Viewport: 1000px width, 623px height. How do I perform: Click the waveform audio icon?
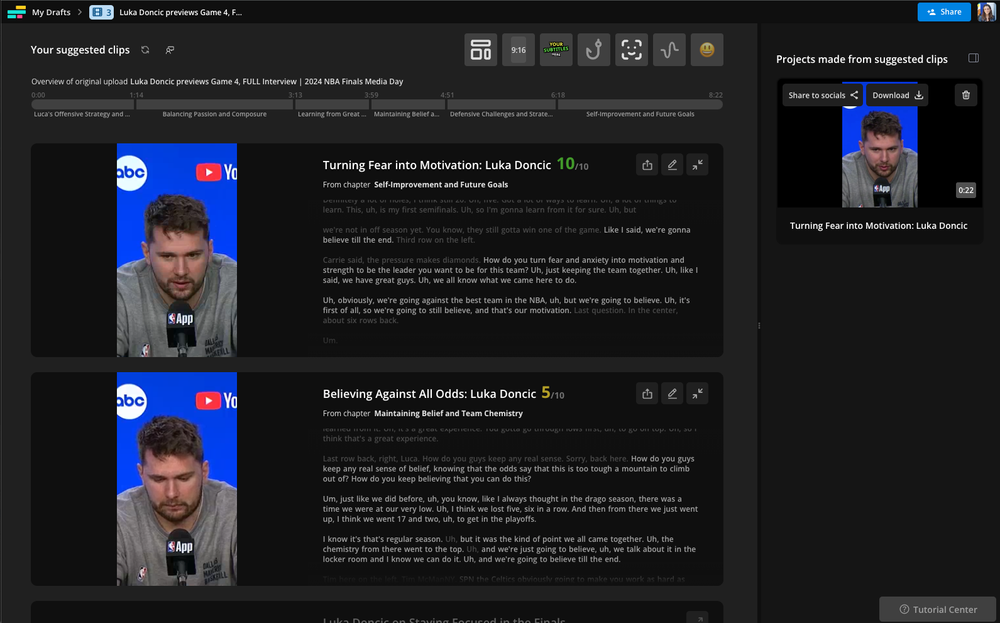[x=668, y=50]
